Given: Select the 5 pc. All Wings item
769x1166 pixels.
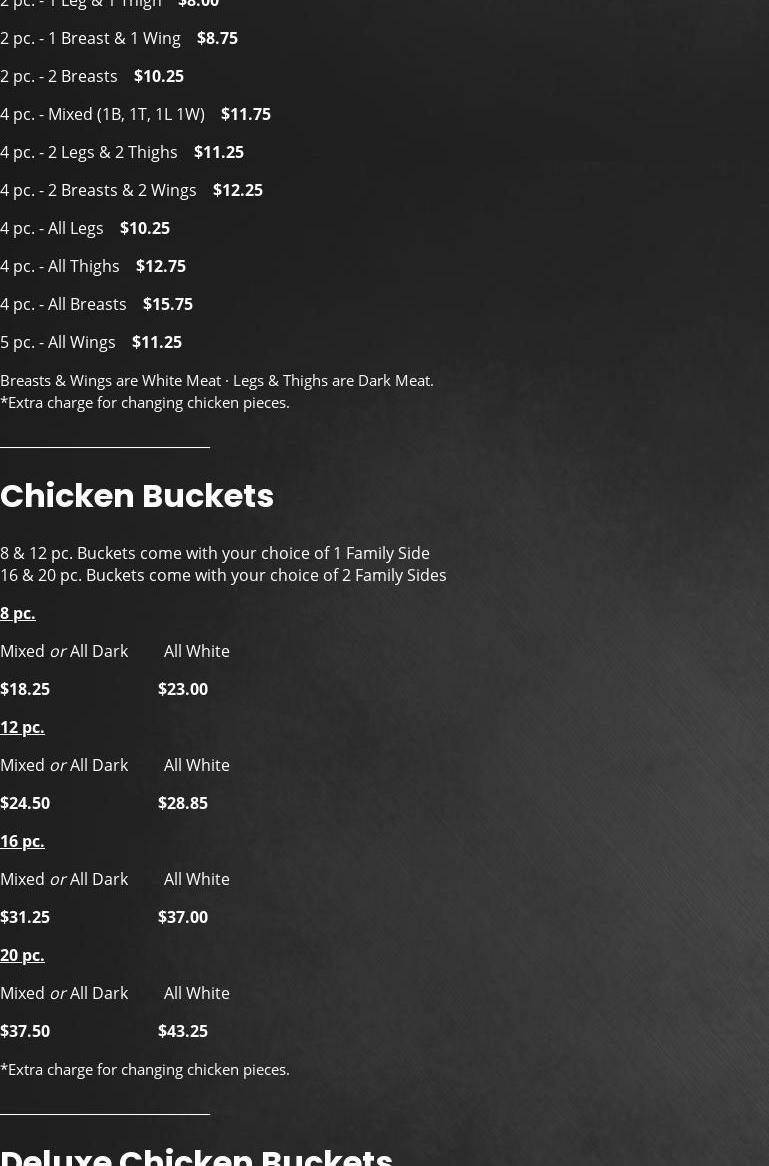Looking at the screenshot, I should [x=58, y=342].
